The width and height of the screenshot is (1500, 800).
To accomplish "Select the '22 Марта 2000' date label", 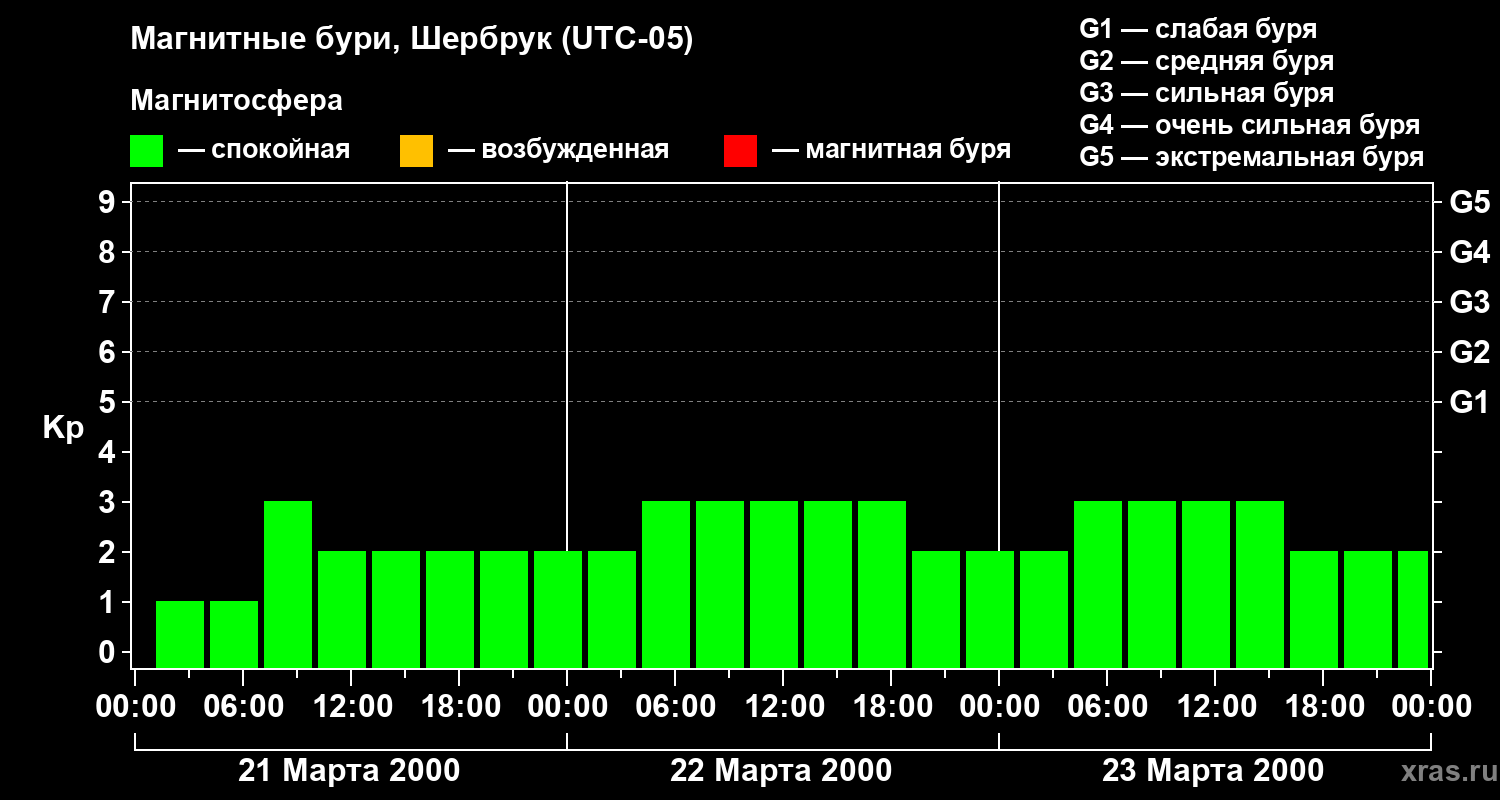I will coord(781,771).
